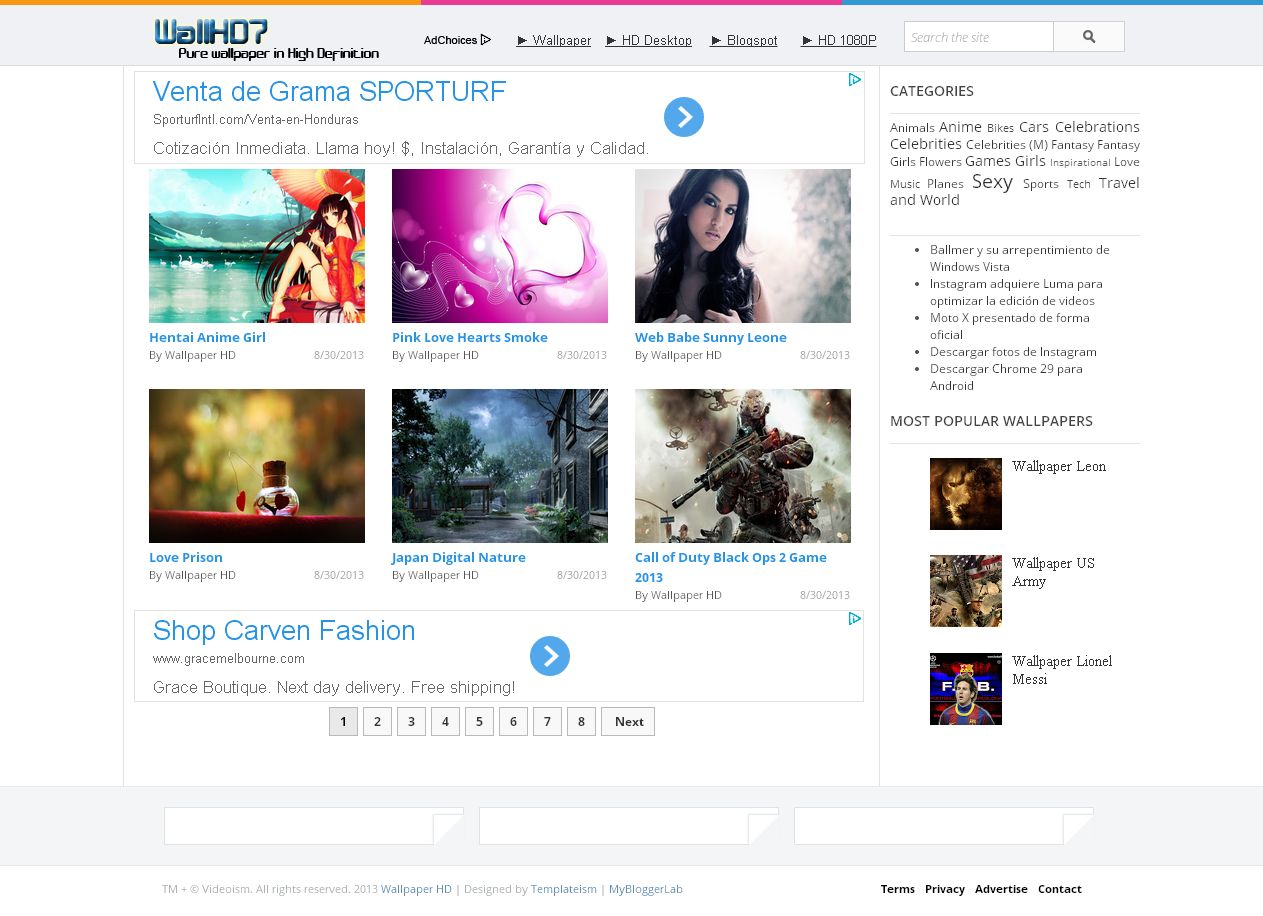Open Moto X presentado article link

pos(1009,326)
